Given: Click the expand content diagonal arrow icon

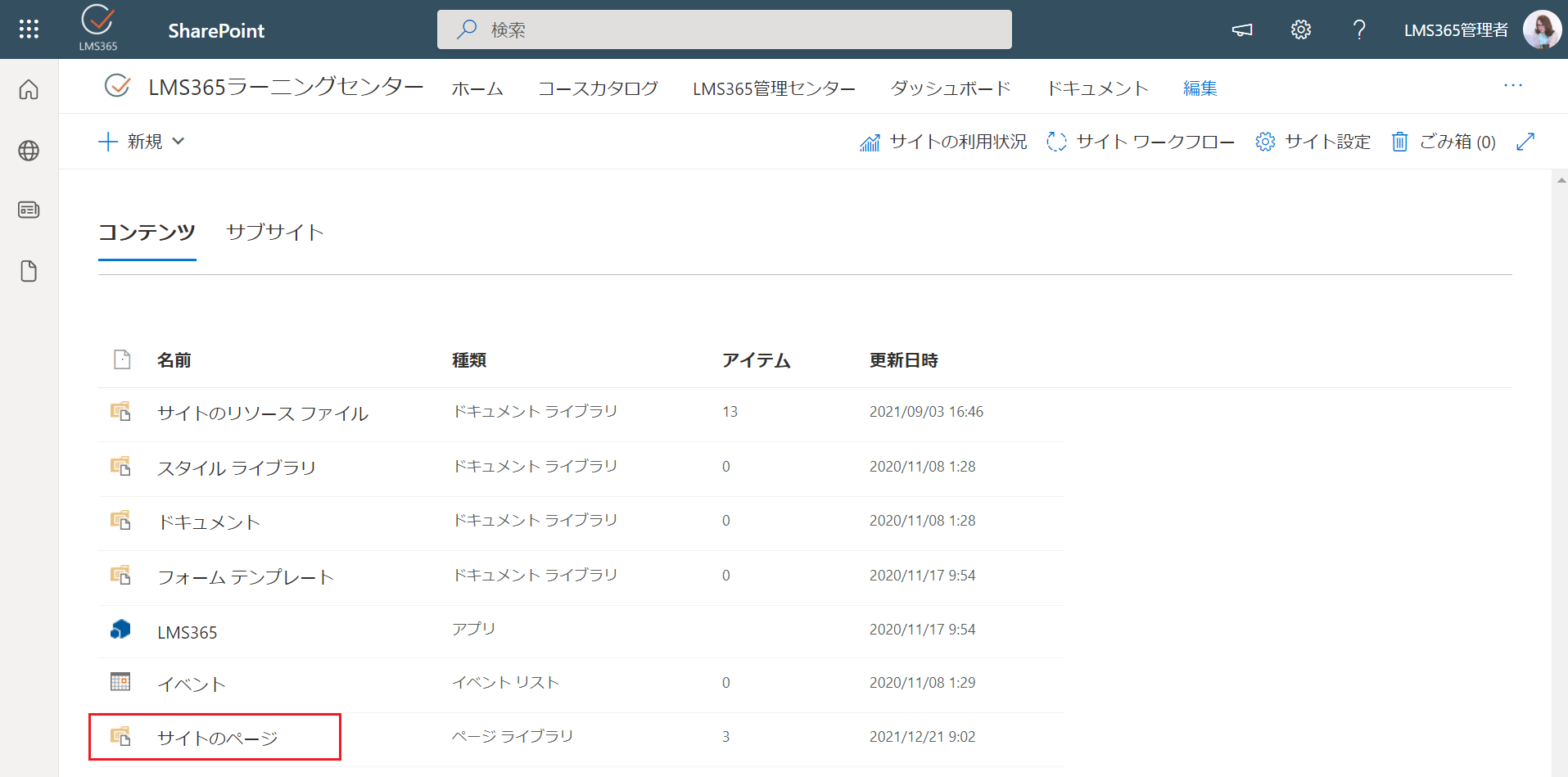Looking at the screenshot, I should (1525, 142).
